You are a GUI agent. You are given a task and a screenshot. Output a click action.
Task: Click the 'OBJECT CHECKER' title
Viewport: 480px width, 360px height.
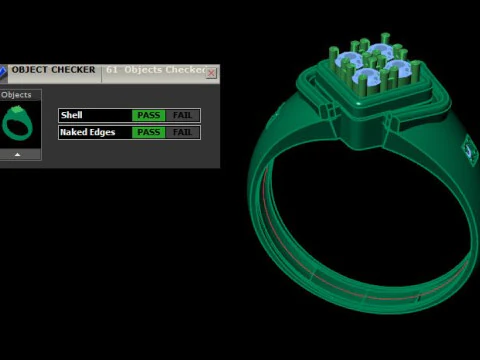coord(53,70)
